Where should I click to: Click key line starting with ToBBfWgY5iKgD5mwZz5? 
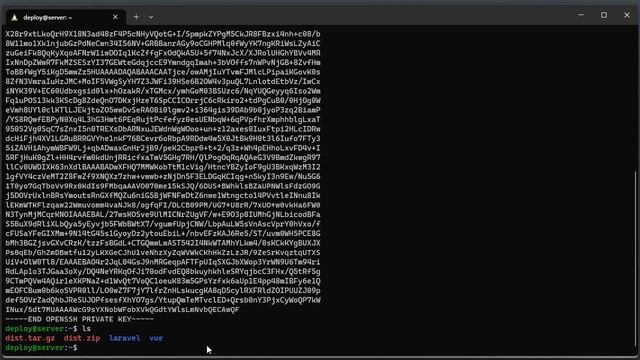pos(163,72)
